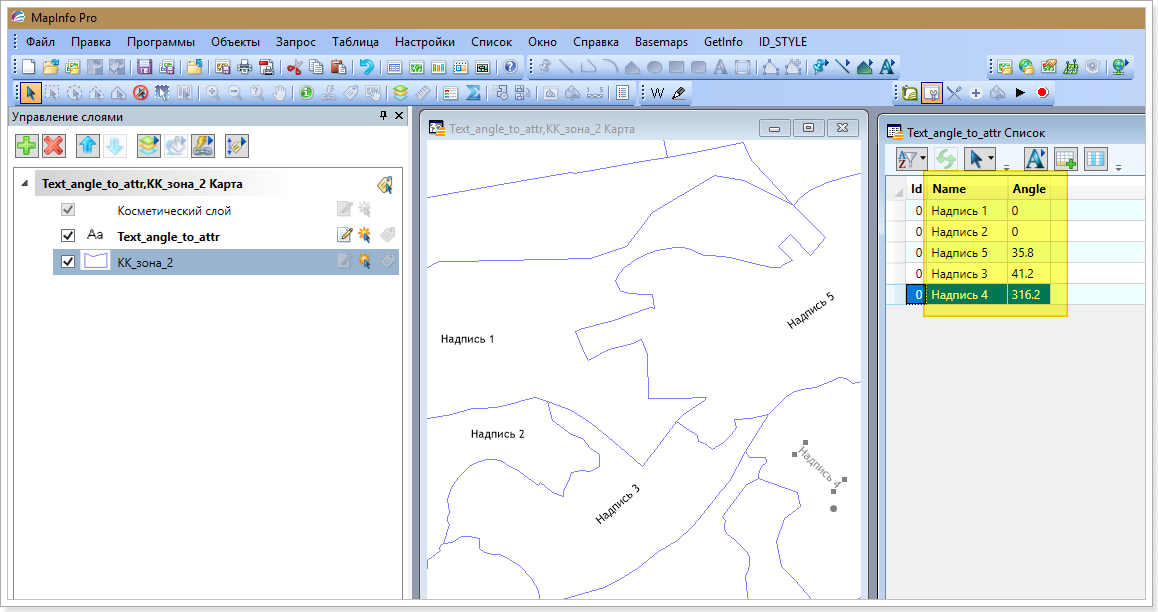The image size is (1158, 612).
Task: Open the sort/filter dropdown in Список window
Action: point(922,159)
